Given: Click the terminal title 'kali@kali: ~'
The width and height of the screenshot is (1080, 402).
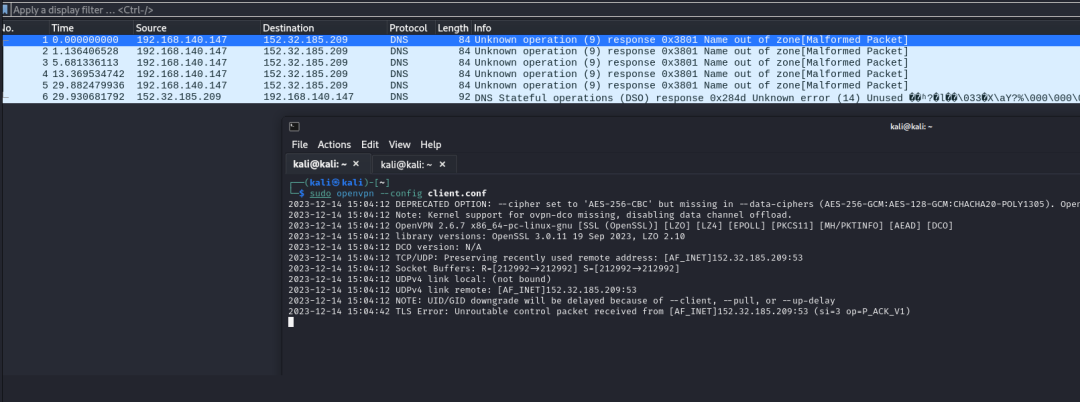Looking at the screenshot, I should (910, 127).
